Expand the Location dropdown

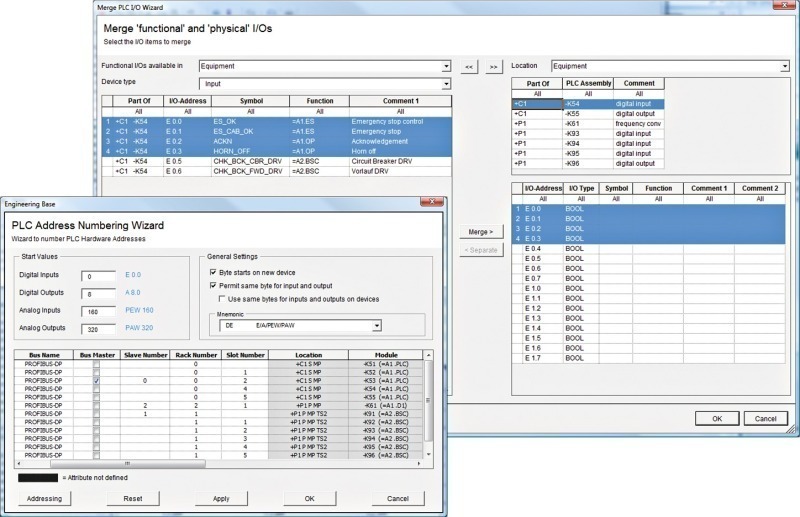click(783, 67)
